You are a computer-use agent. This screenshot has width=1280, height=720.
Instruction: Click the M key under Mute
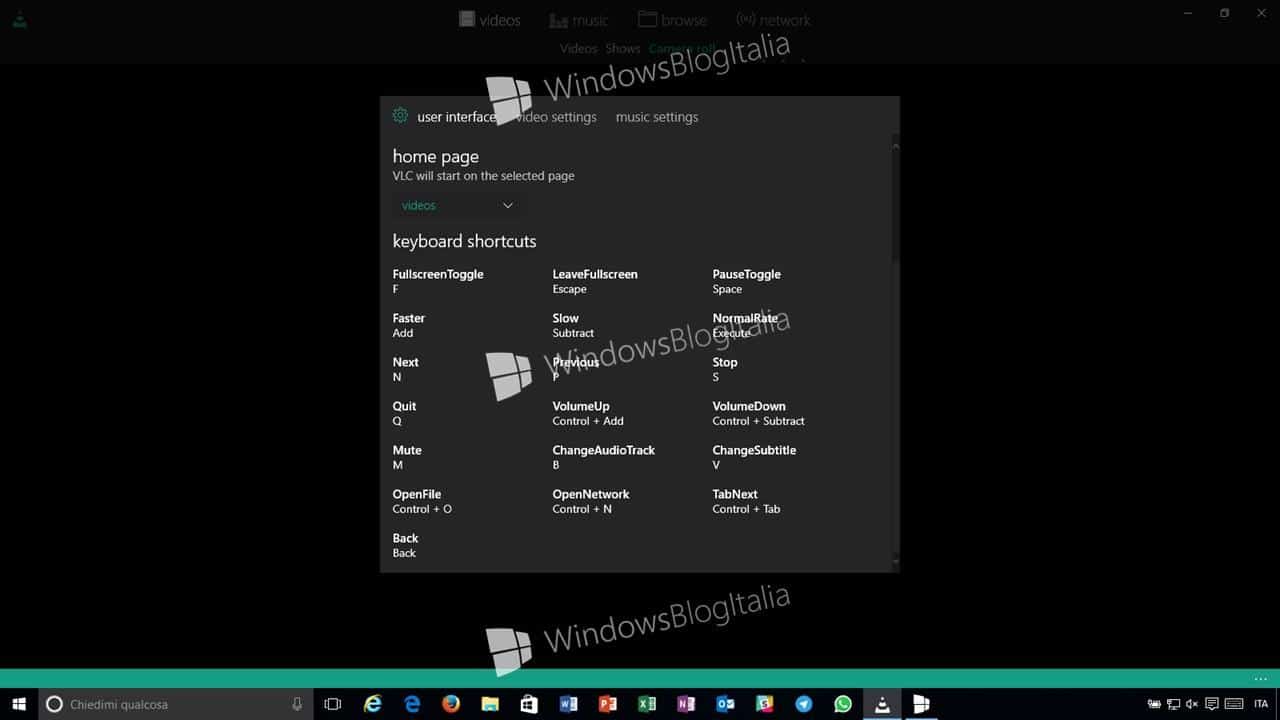coord(398,465)
